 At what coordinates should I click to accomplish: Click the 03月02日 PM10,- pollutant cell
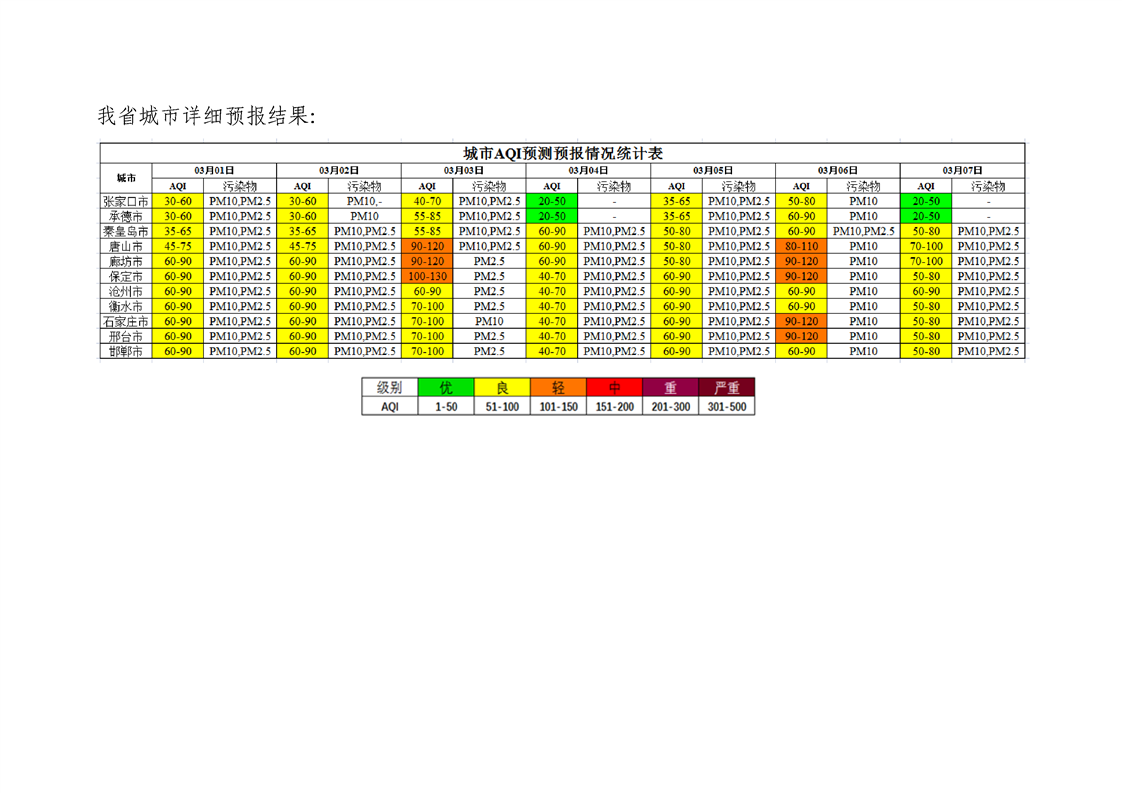click(x=364, y=201)
